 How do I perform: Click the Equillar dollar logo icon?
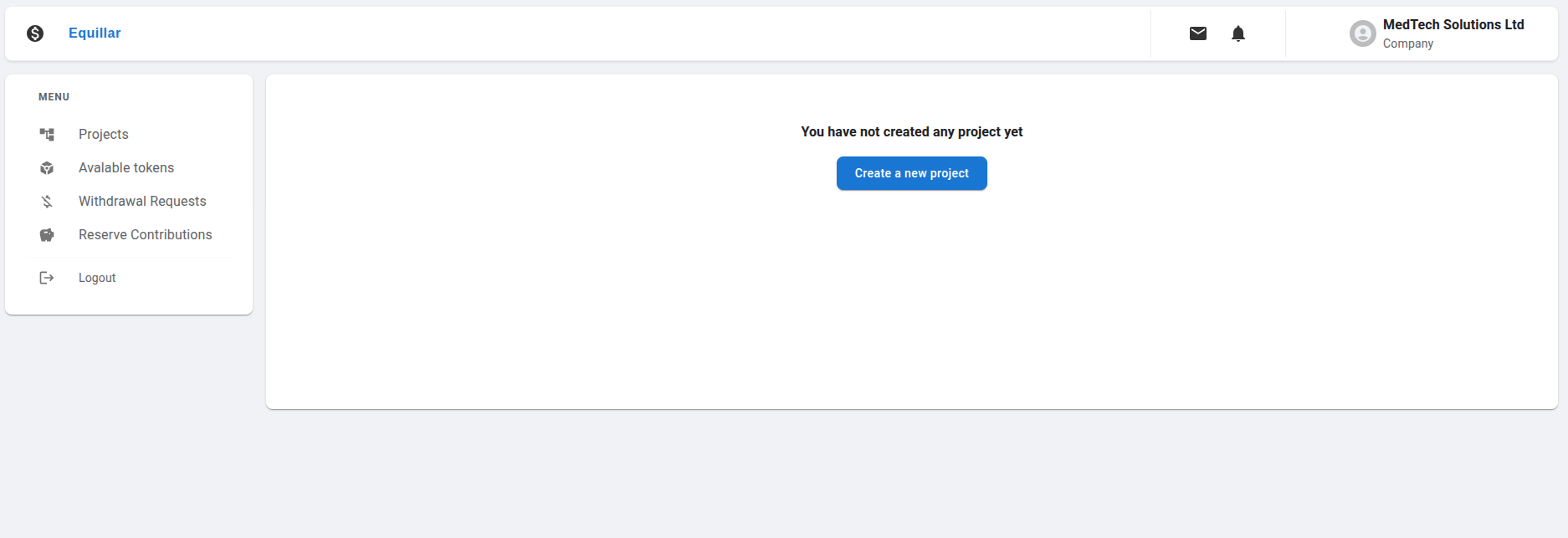35,33
